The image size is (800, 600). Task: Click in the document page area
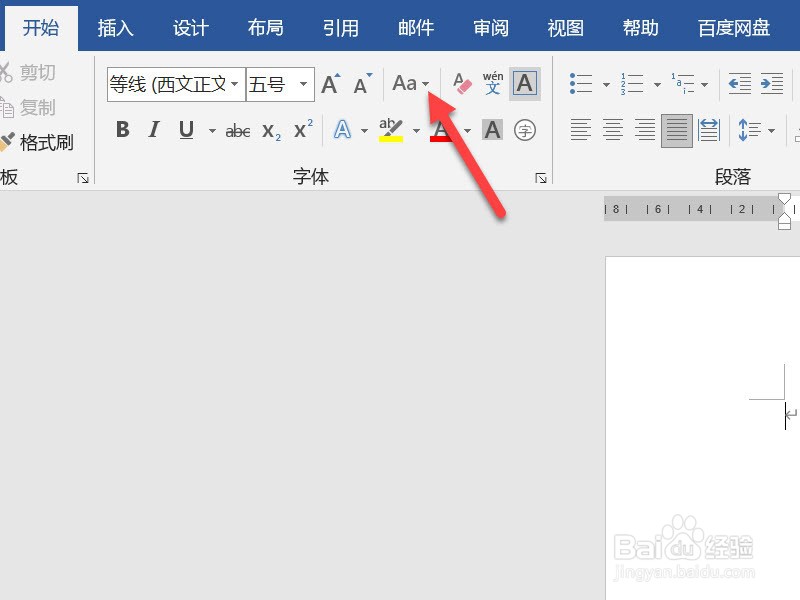coord(703,428)
